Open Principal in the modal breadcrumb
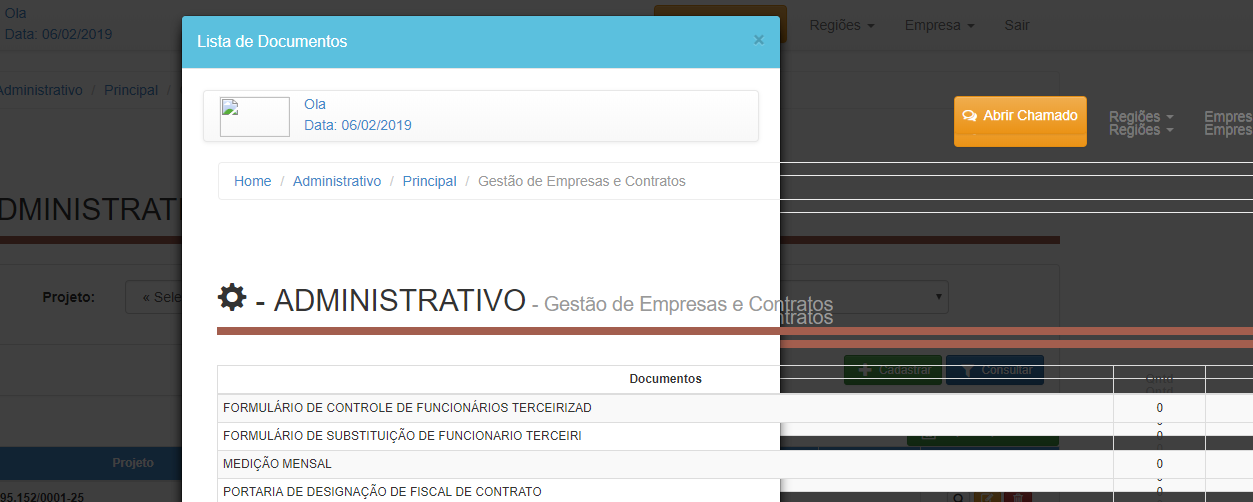Viewport: 1253px width, 502px height. click(x=430, y=181)
